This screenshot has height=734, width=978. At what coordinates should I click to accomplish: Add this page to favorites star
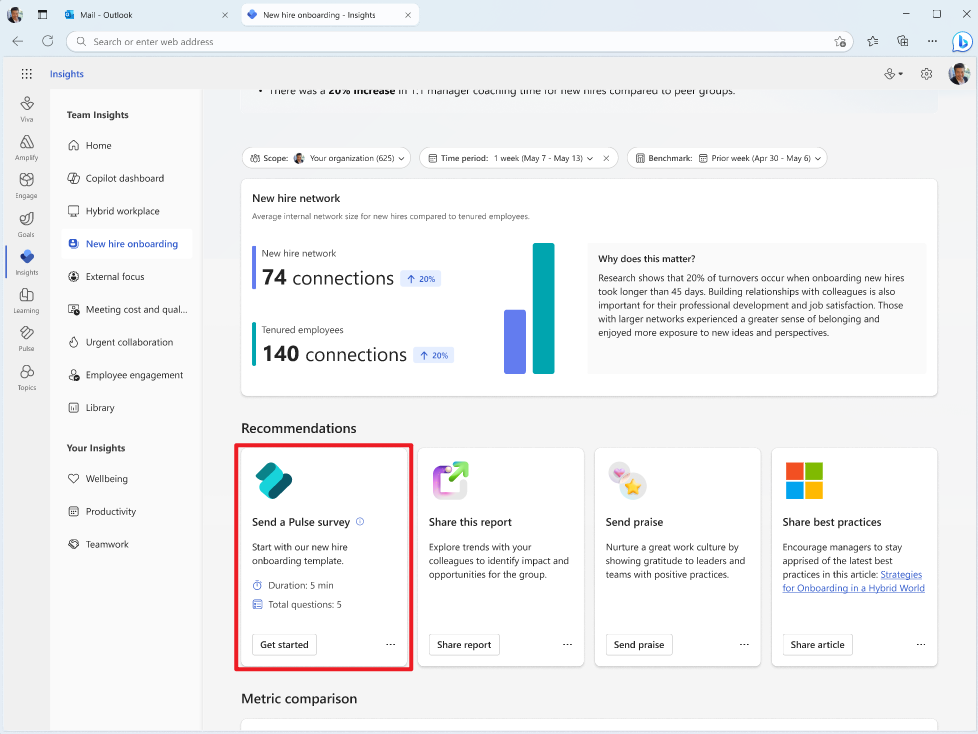[x=840, y=42]
